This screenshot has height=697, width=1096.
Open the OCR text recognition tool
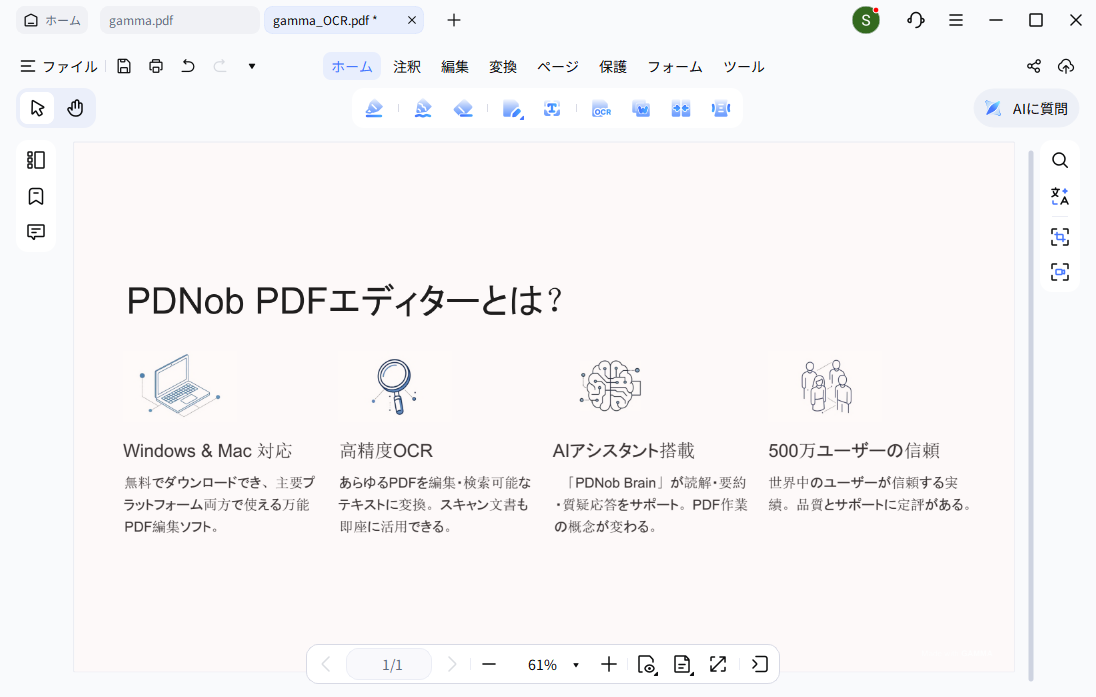click(601, 108)
